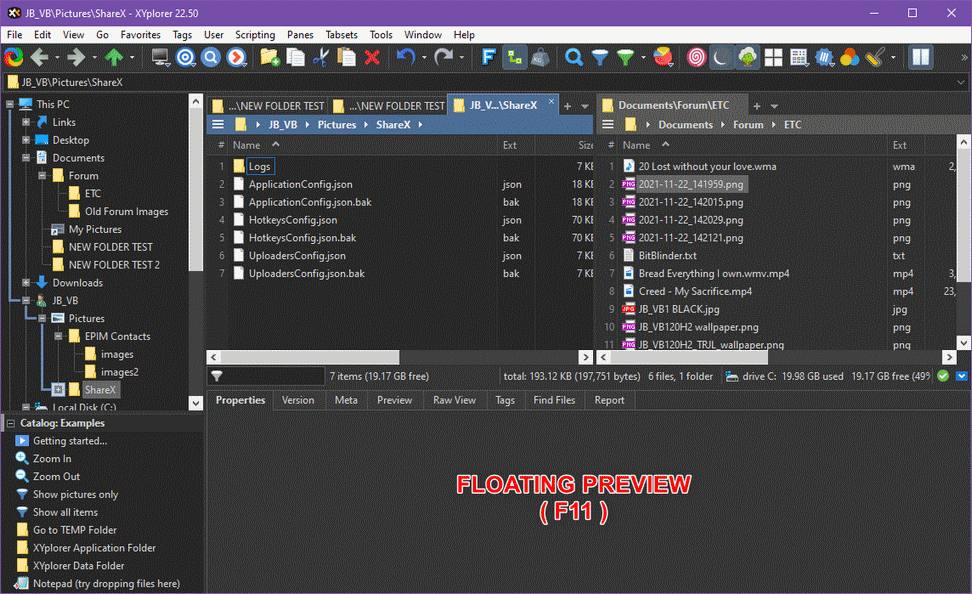The height and width of the screenshot is (594, 972).
Task: Open the Tabsets menu
Action: click(342, 35)
